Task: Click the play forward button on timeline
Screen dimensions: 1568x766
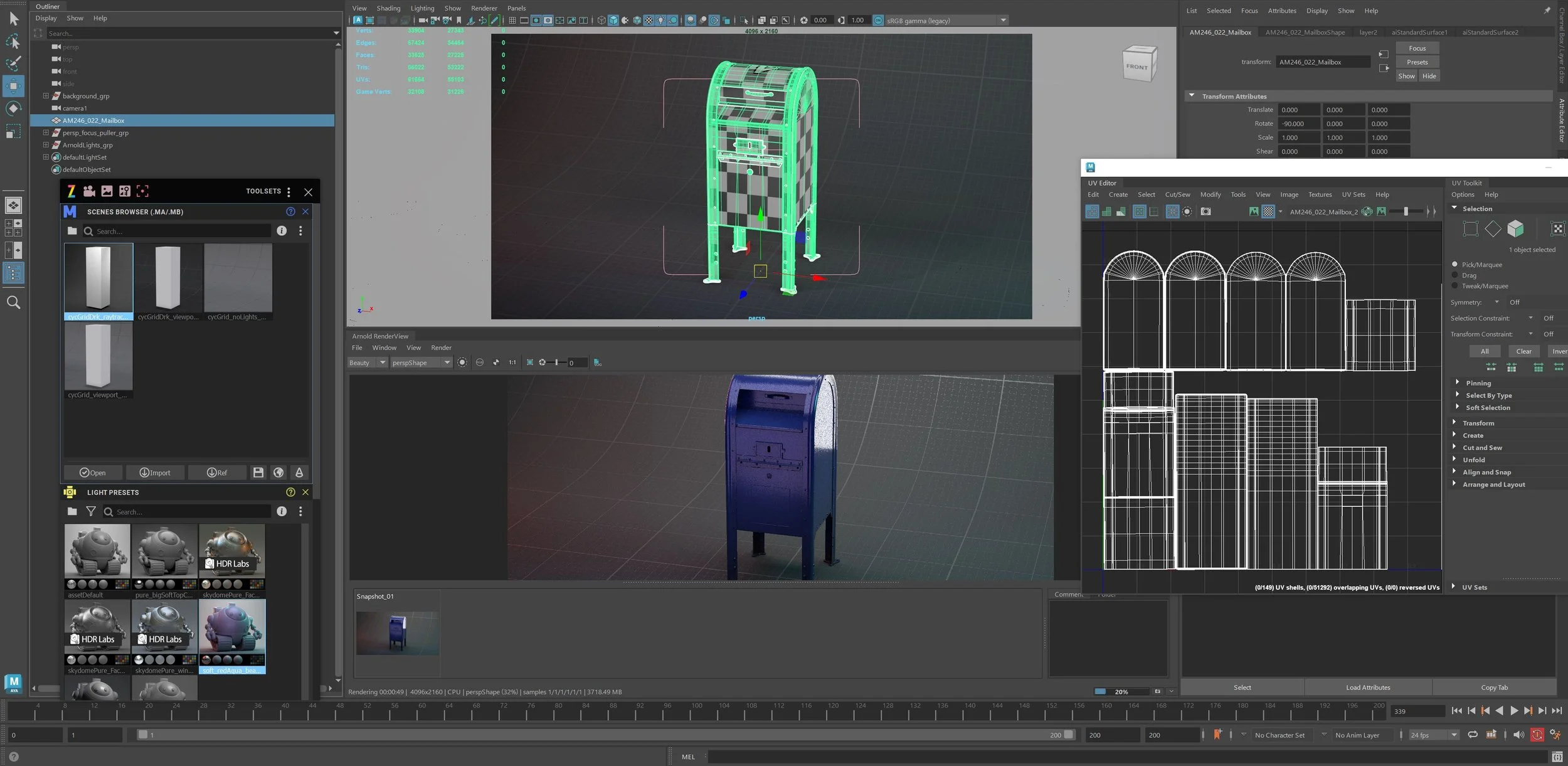Action: coord(1514,711)
